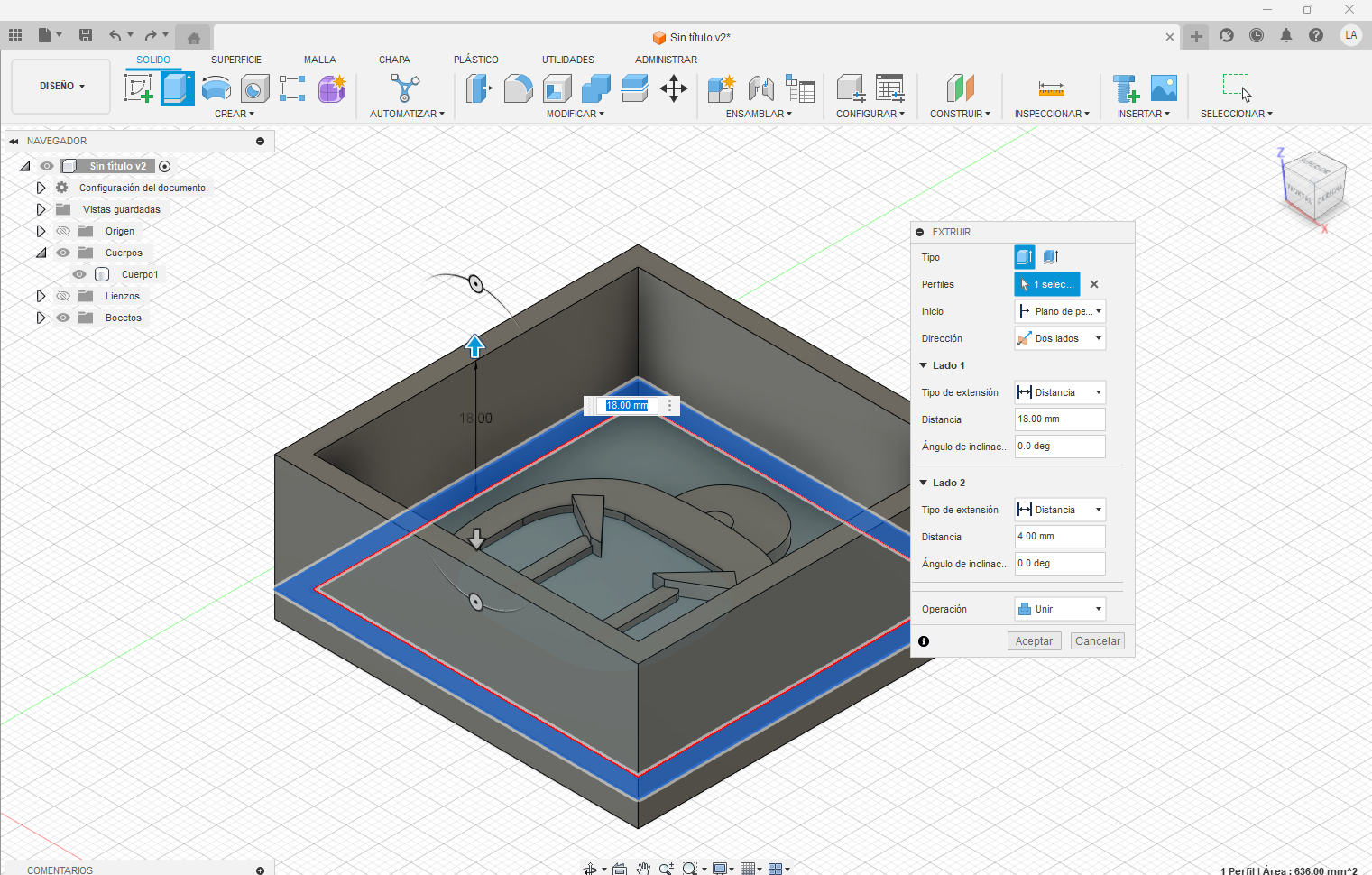Open the CREAR menu
This screenshot has height=875, width=1372.
(x=235, y=114)
